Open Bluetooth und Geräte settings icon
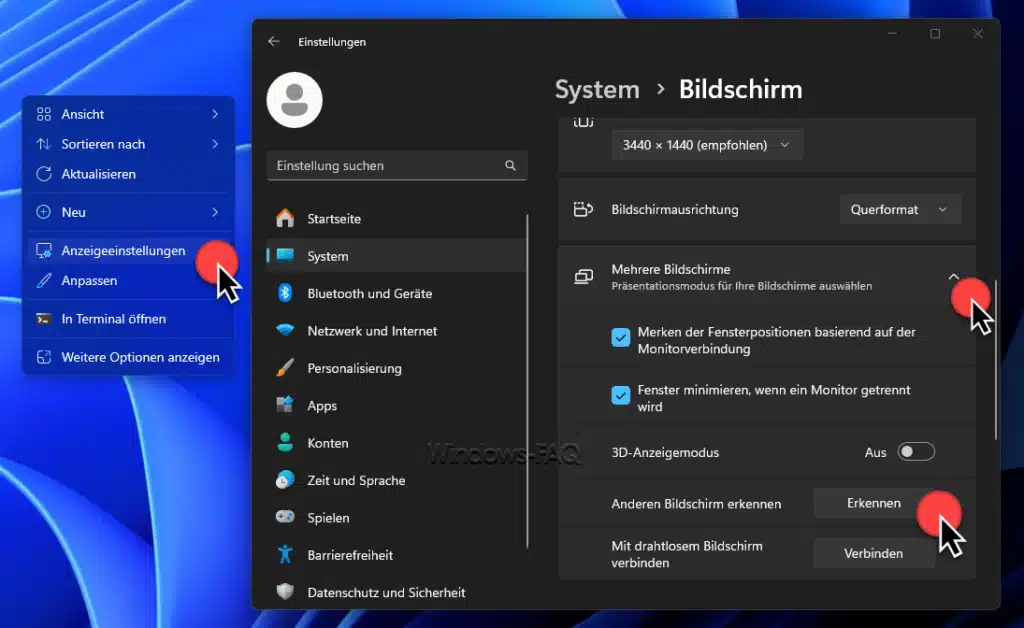The width and height of the screenshot is (1024, 628). pos(283,293)
